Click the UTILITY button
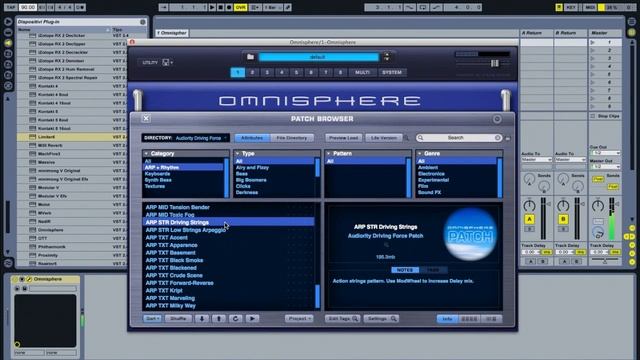The width and height of the screenshot is (640, 360). coord(150,62)
